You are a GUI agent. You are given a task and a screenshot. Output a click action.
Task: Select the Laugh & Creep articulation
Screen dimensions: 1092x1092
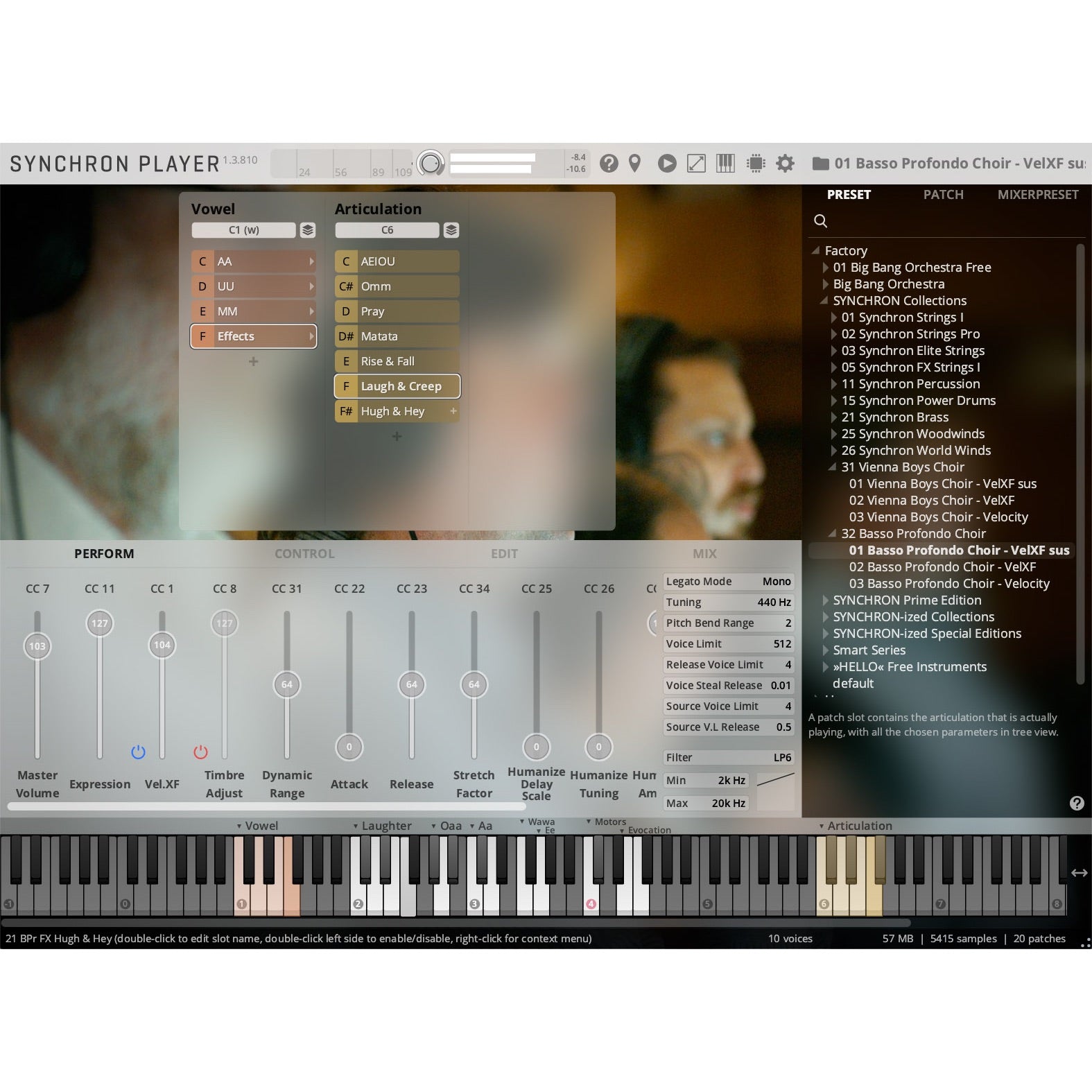pos(397,386)
